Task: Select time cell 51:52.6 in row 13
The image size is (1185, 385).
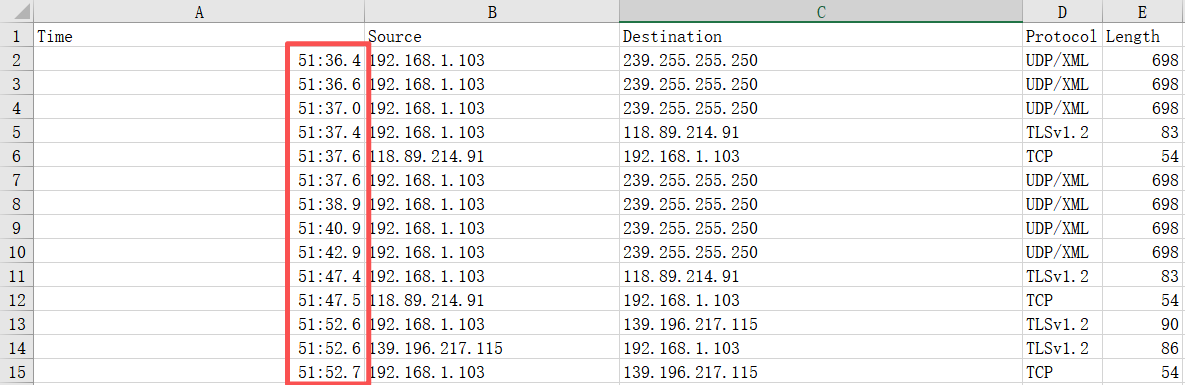Action: click(200, 324)
